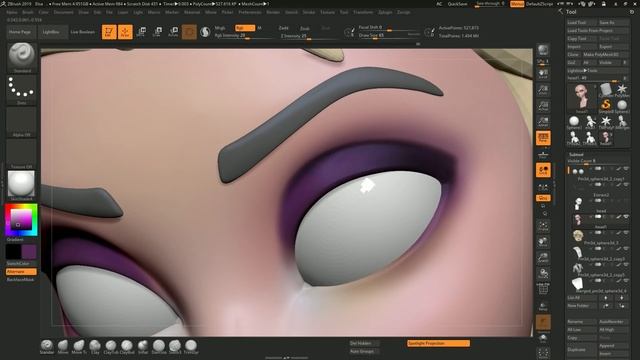The image size is (640, 360).
Task: Open the Transform menu
Action: [x=363, y=12]
